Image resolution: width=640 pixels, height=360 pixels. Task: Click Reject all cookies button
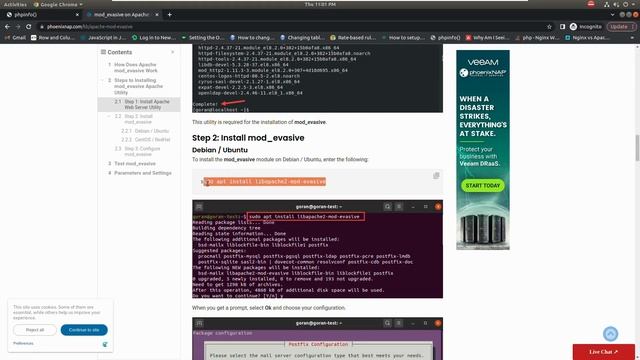[x=35, y=330]
